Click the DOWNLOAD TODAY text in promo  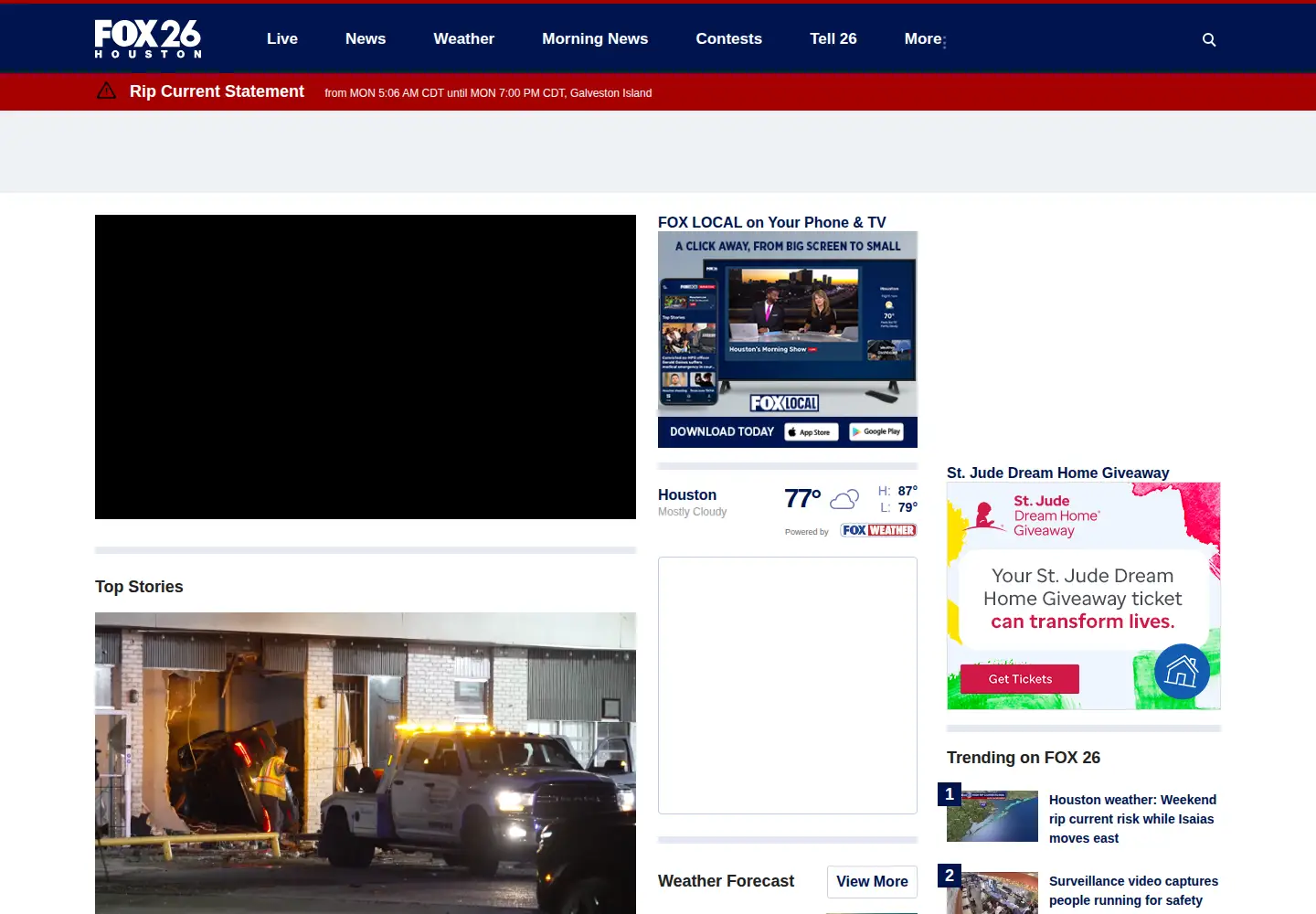[x=722, y=431]
